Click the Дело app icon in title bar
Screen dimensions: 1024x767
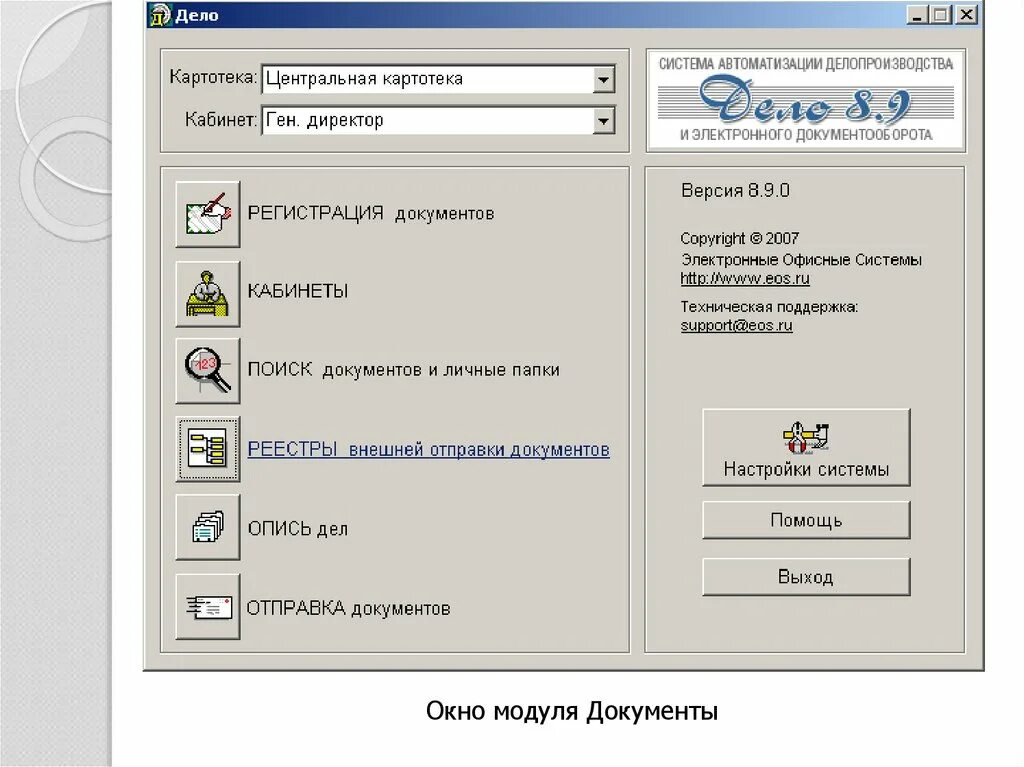(x=159, y=15)
